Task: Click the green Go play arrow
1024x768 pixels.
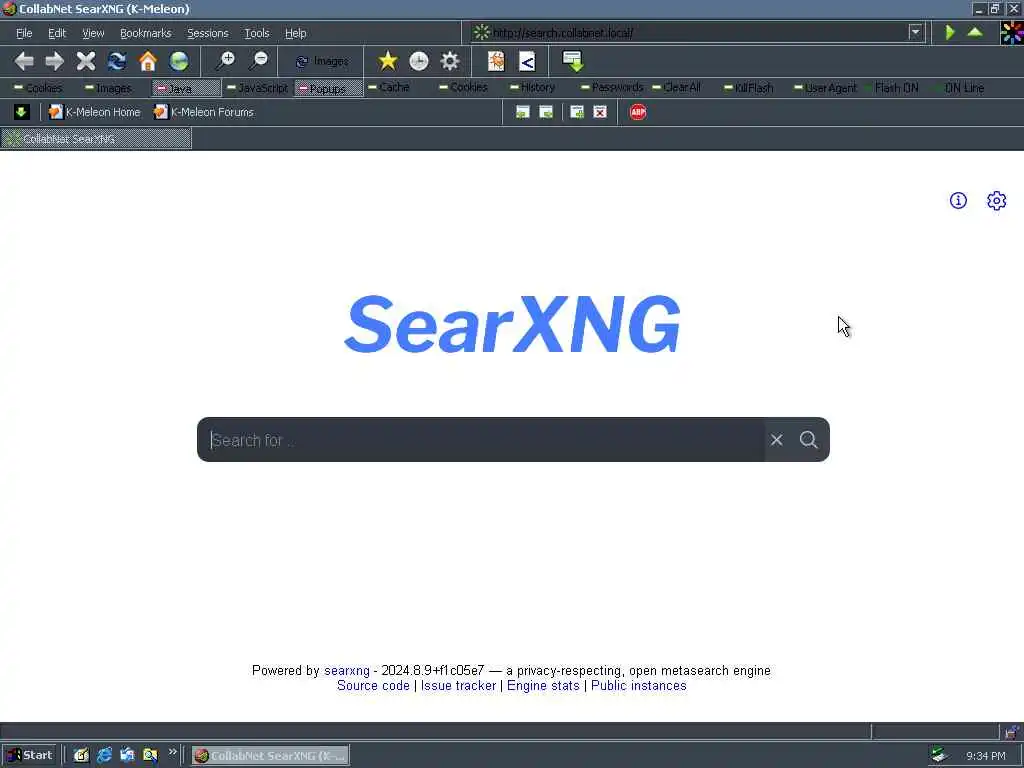Action: pyautogui.click(x=950, y=32)
